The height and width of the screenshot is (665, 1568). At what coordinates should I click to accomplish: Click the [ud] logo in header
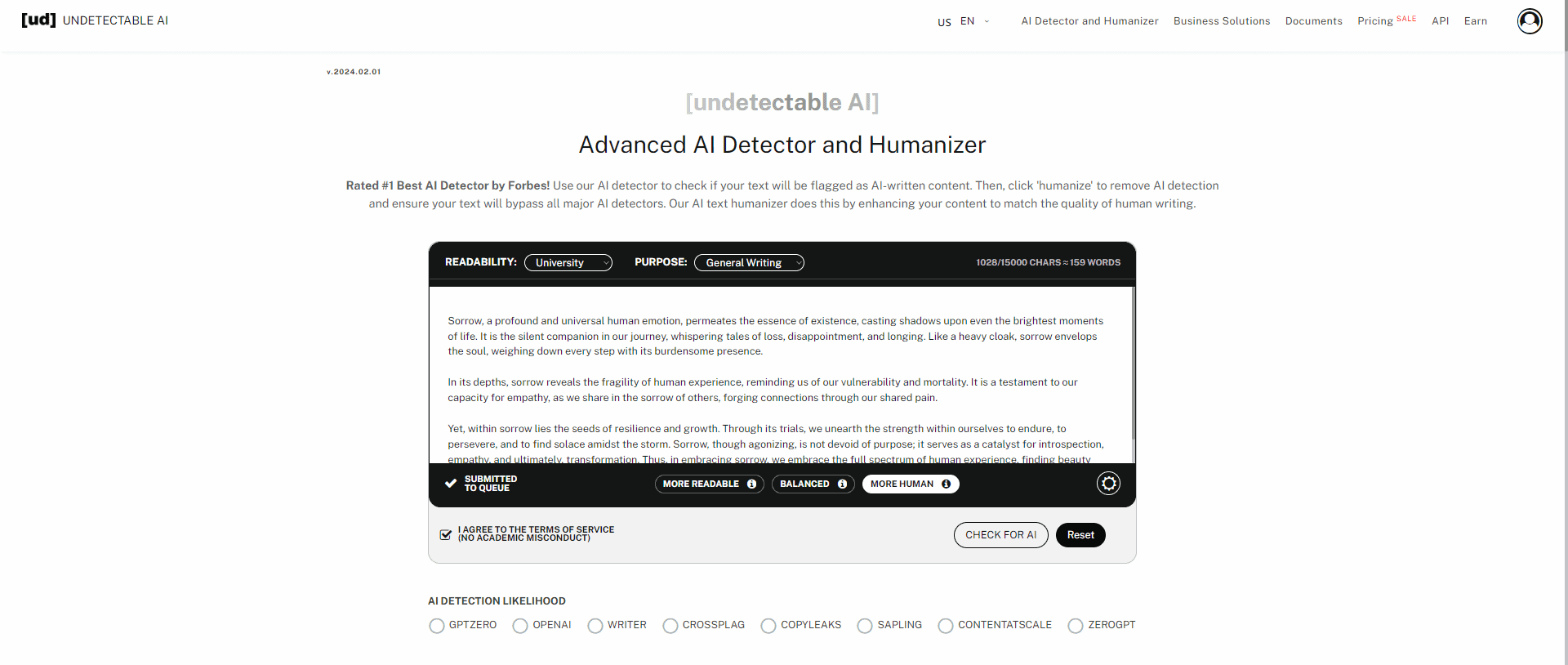click(38, 20)
